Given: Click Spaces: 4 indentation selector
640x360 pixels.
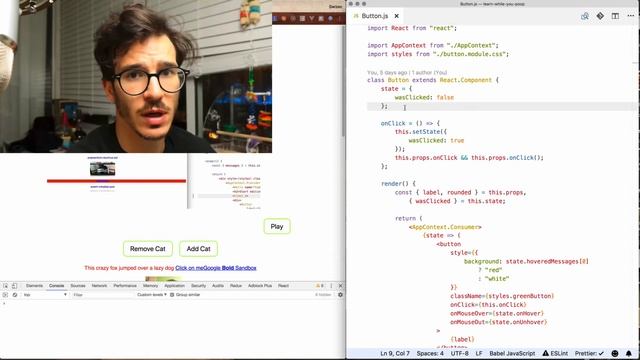Looking at the screenshot, I should click(x=430, y=353).
